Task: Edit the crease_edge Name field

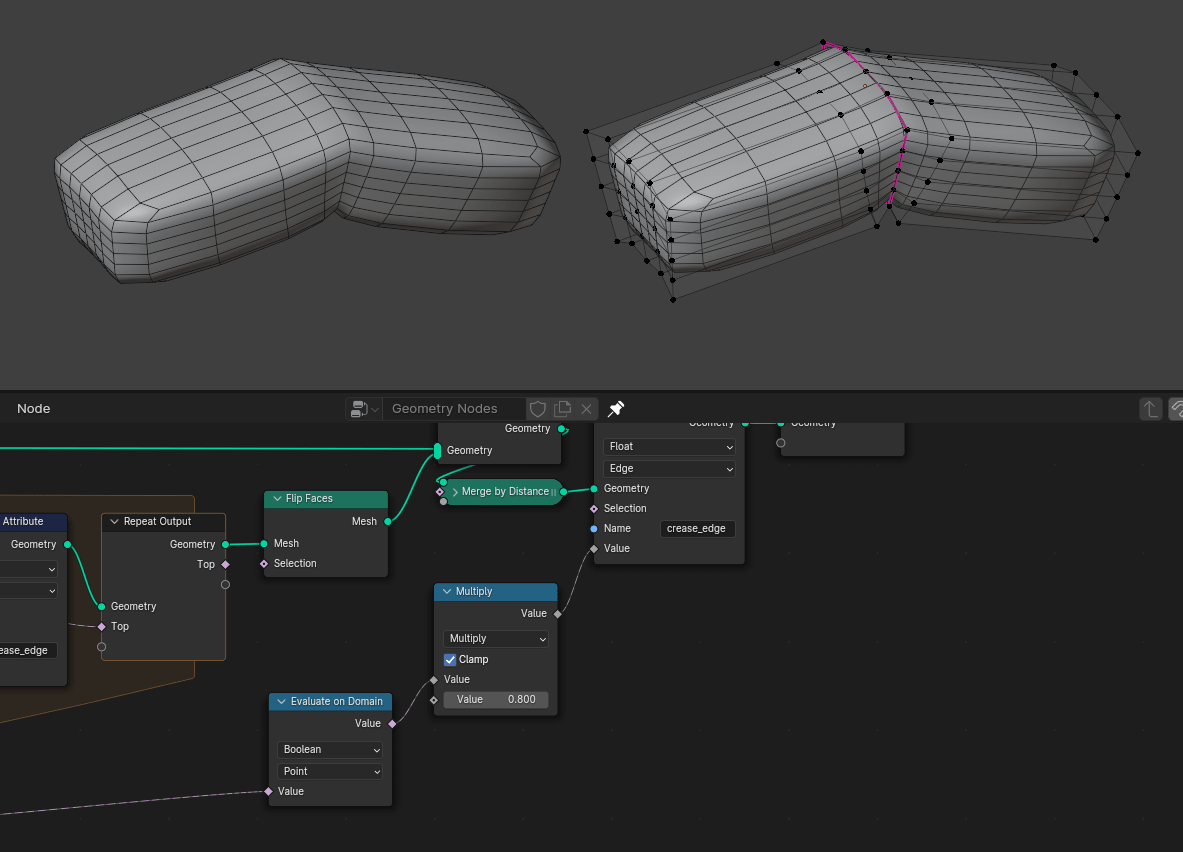Action: click(x=697, y=528)
